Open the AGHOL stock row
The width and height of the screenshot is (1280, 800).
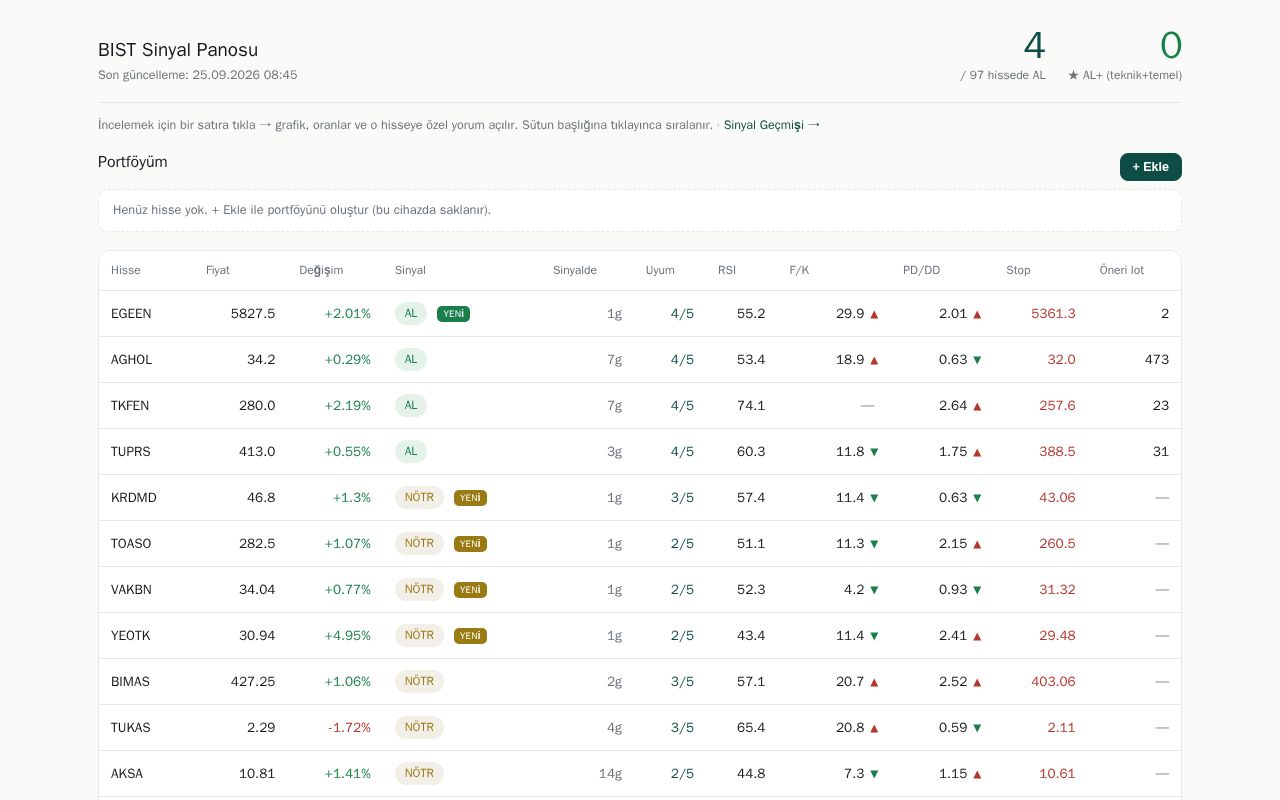click(x=640, y=360)
